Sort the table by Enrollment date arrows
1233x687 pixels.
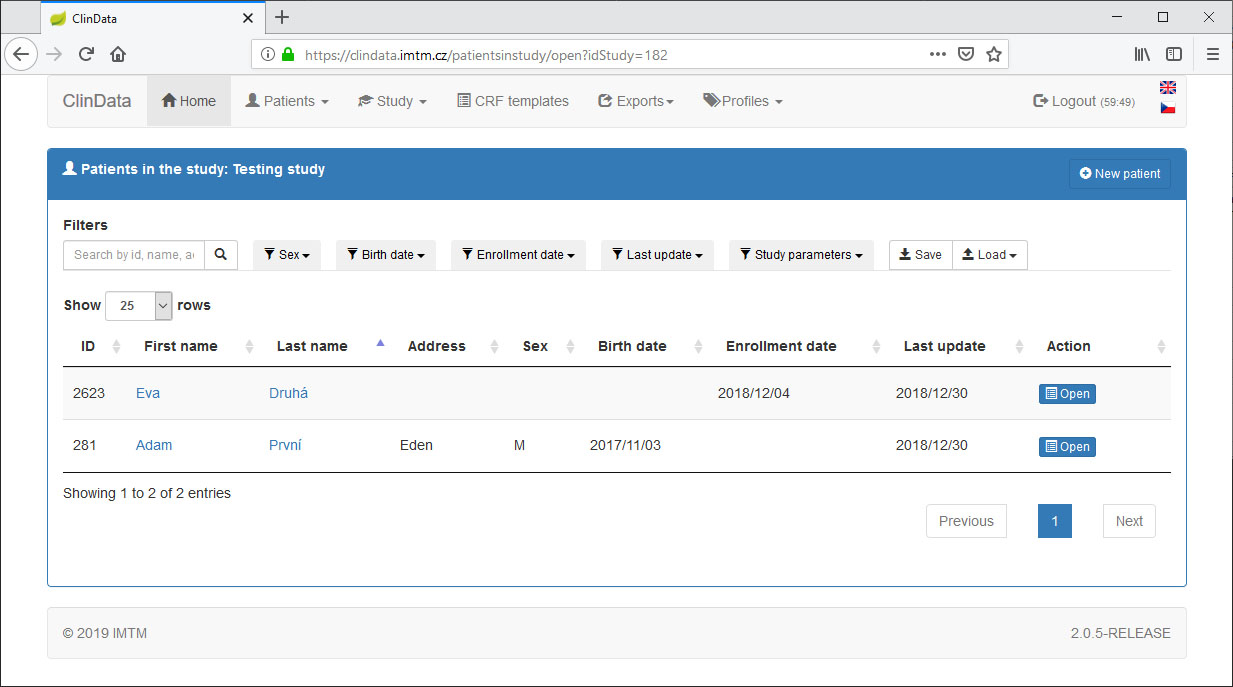(876, 346)
